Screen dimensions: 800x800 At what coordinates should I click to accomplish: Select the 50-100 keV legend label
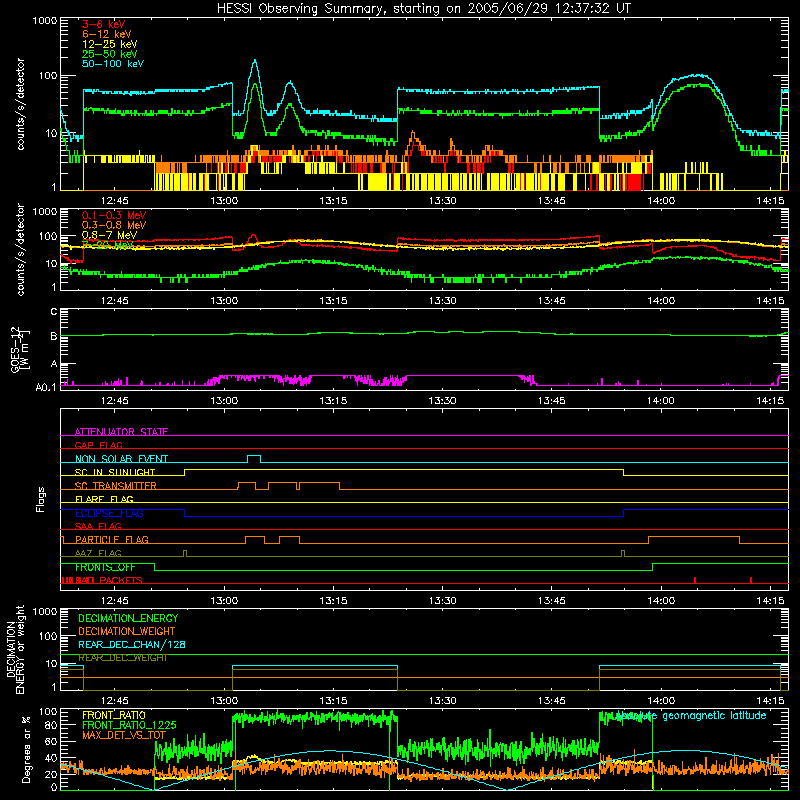pos(113,64)
